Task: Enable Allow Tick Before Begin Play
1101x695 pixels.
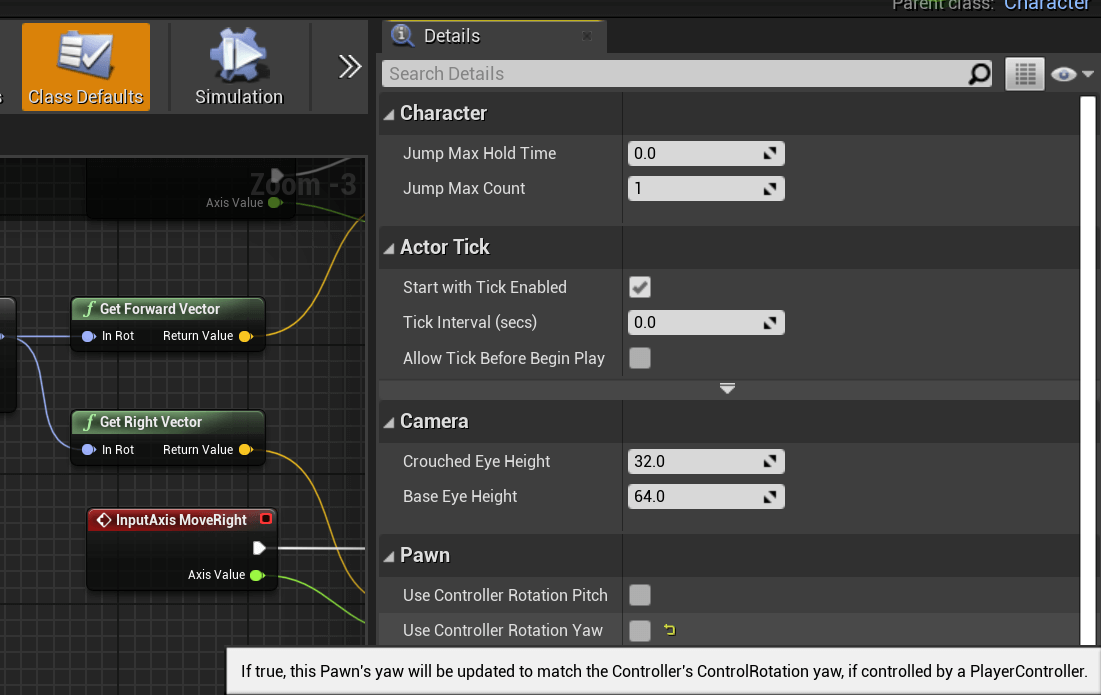Action: click(640, 358)
